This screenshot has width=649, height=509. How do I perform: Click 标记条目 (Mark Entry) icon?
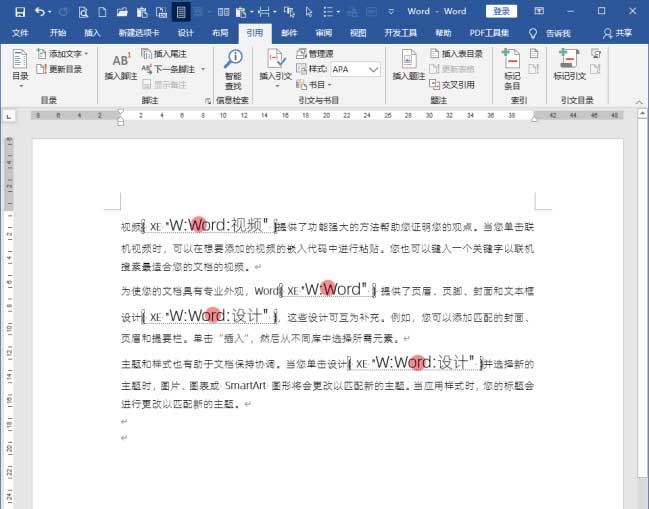pyautogui.click(x=512, y=69)
